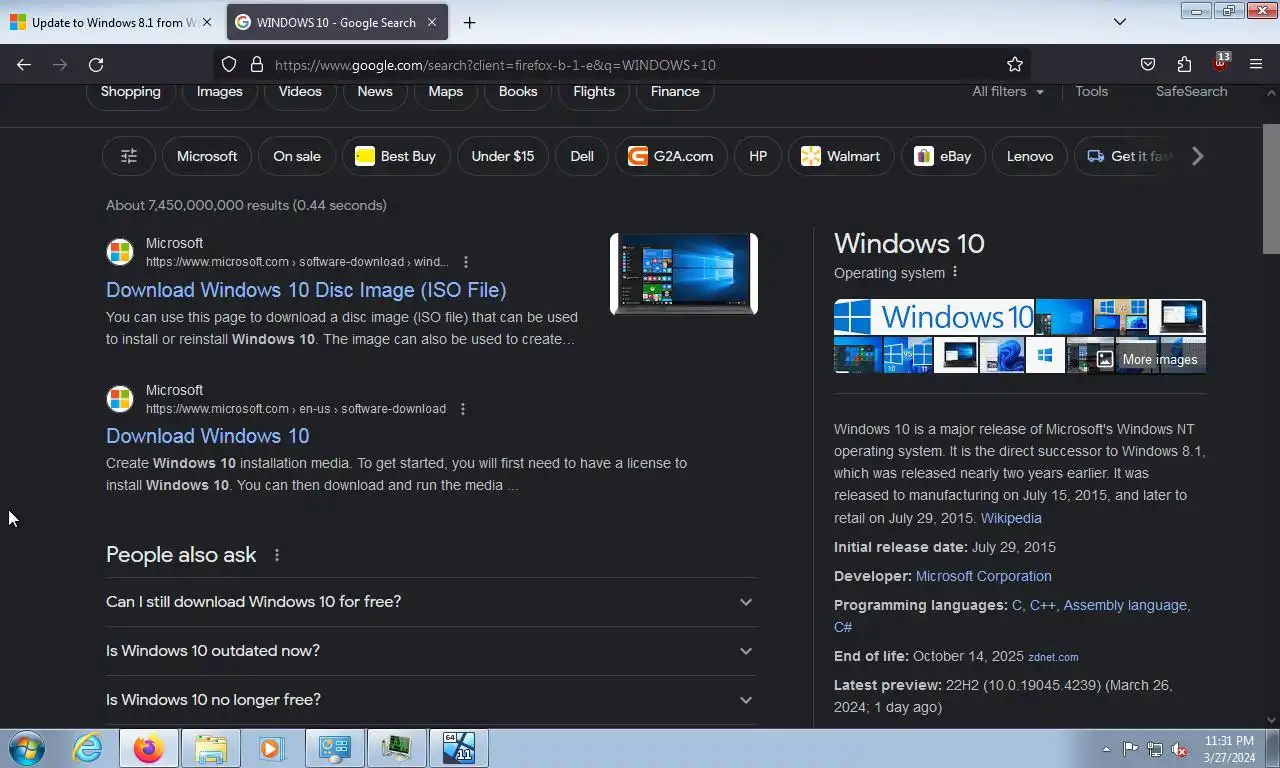This screenshot has width=1280, height=768.
Task: Apply the Microsoft filter chip
Action: (207, 156)
